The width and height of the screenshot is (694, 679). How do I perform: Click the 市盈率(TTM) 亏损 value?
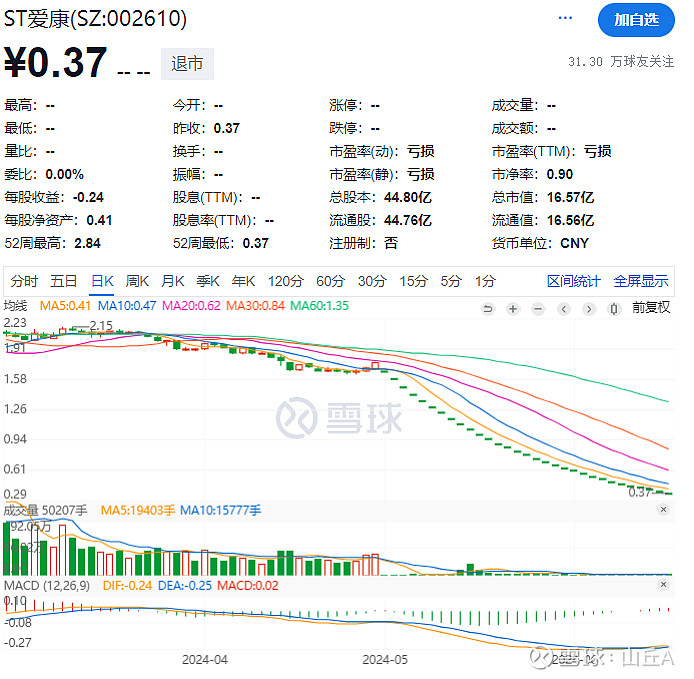[x=597, y=151]
